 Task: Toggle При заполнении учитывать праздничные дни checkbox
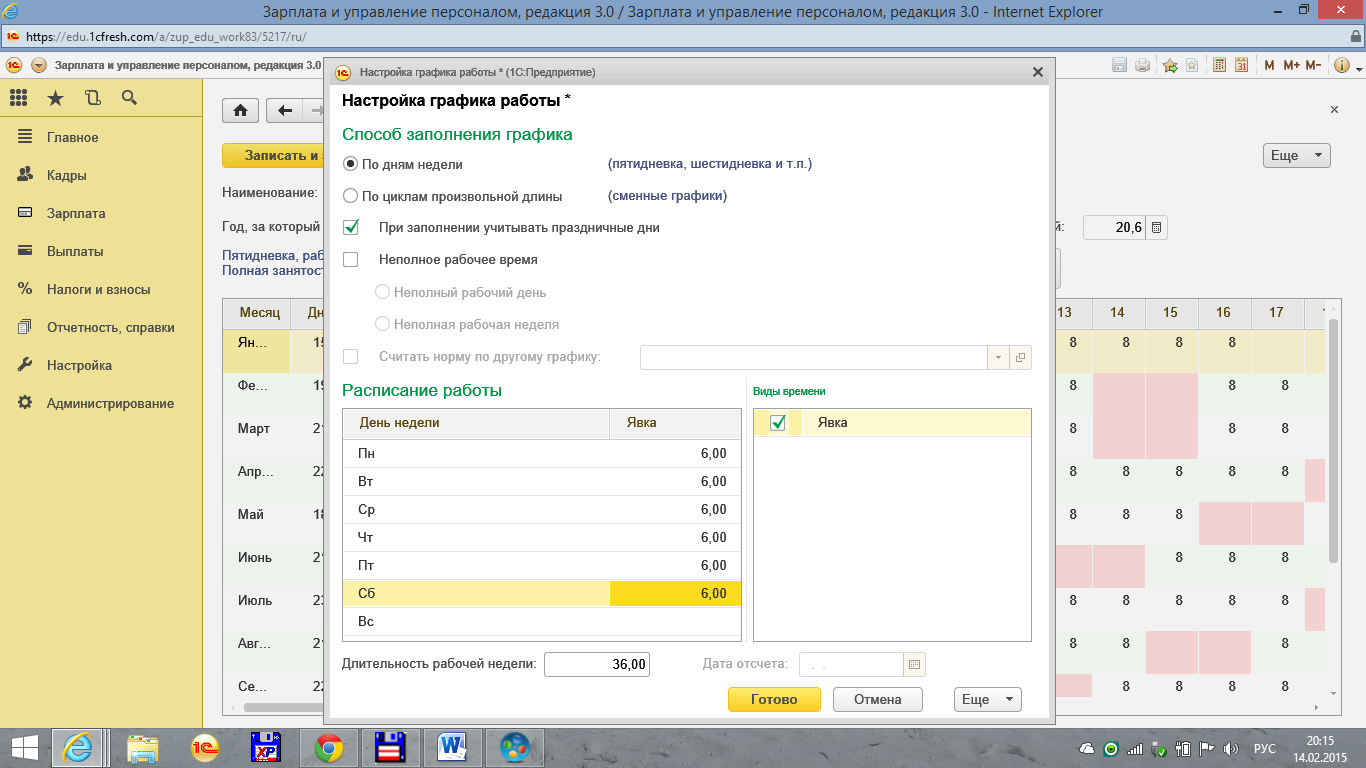tap(351, 227)
